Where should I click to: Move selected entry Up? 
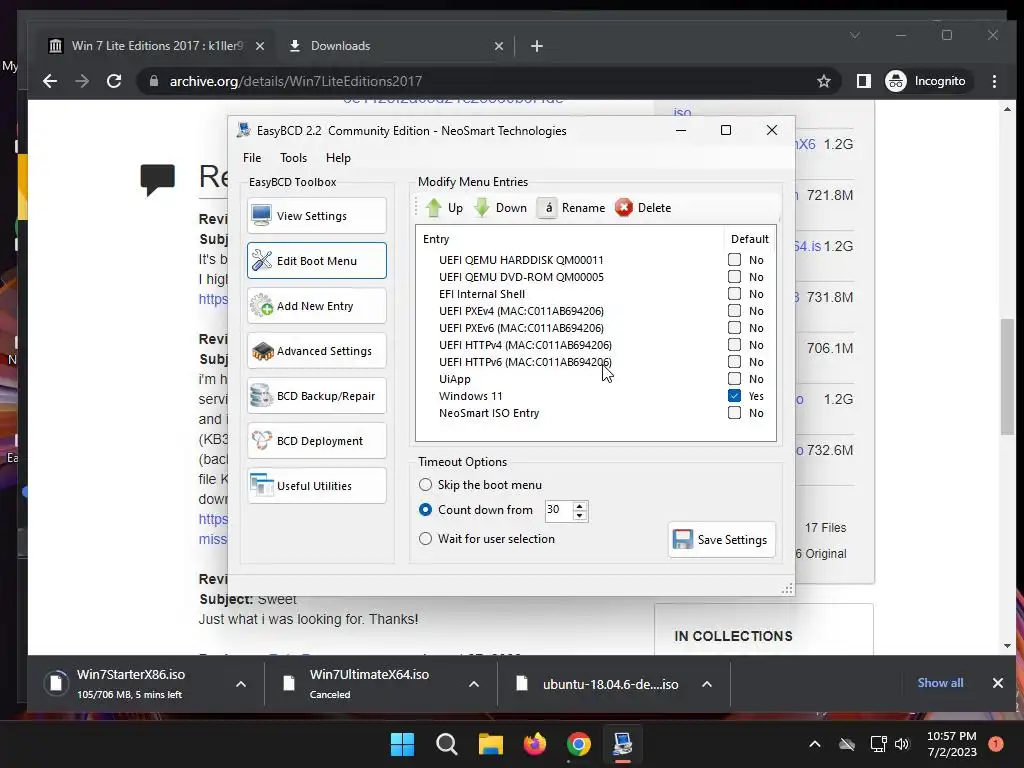coord(444,208)
